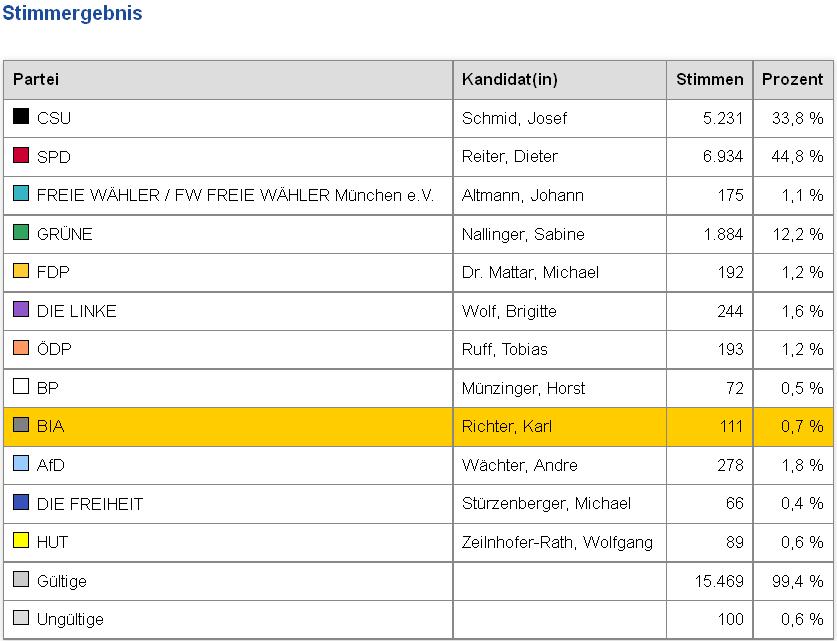Click the yellow-orange FDP color square
837x641 pixels.
pyautogui.click(x=21, y=271)
